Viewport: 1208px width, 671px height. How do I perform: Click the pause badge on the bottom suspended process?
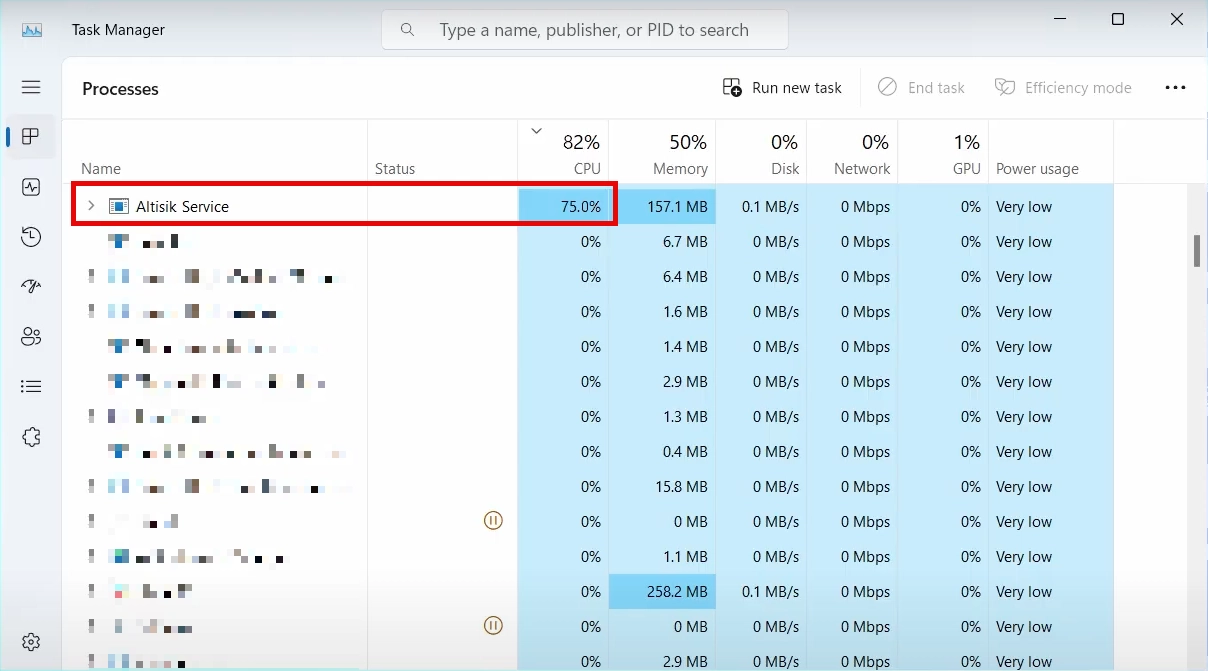[x=493, y=625]
